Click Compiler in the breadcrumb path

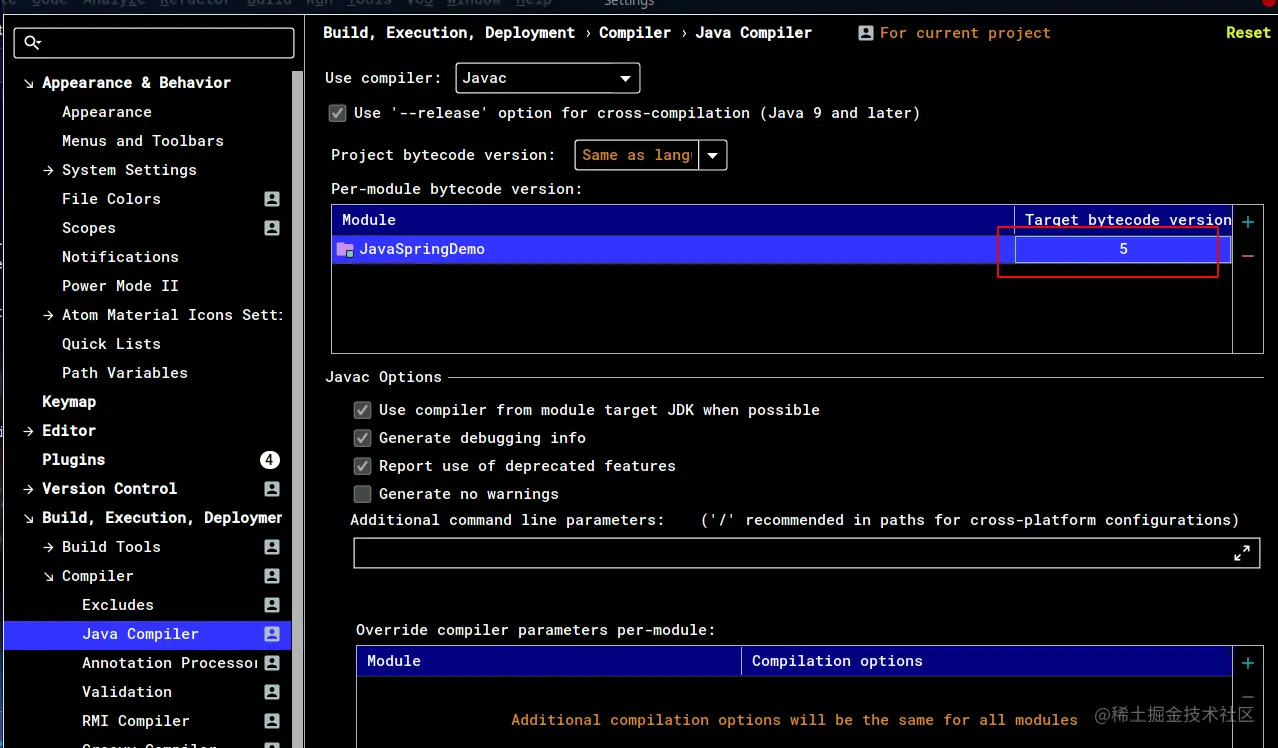coord(635,33)
